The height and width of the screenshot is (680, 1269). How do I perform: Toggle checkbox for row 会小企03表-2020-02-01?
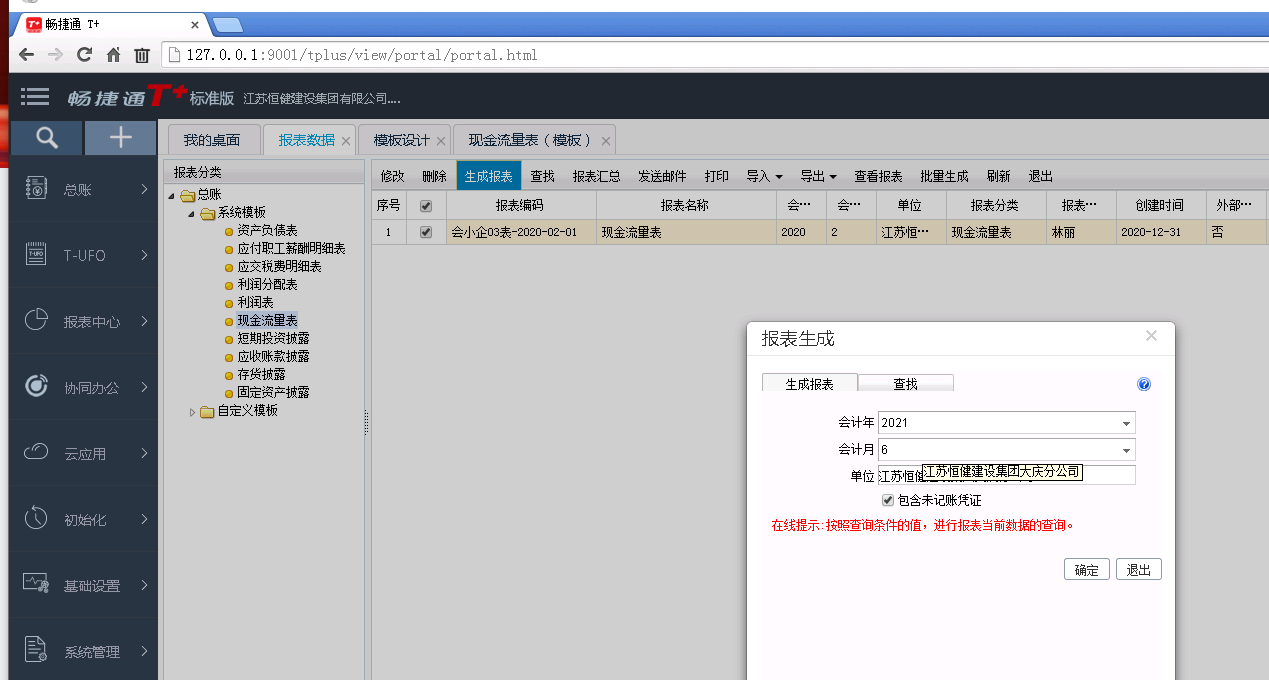click(426, 232)
